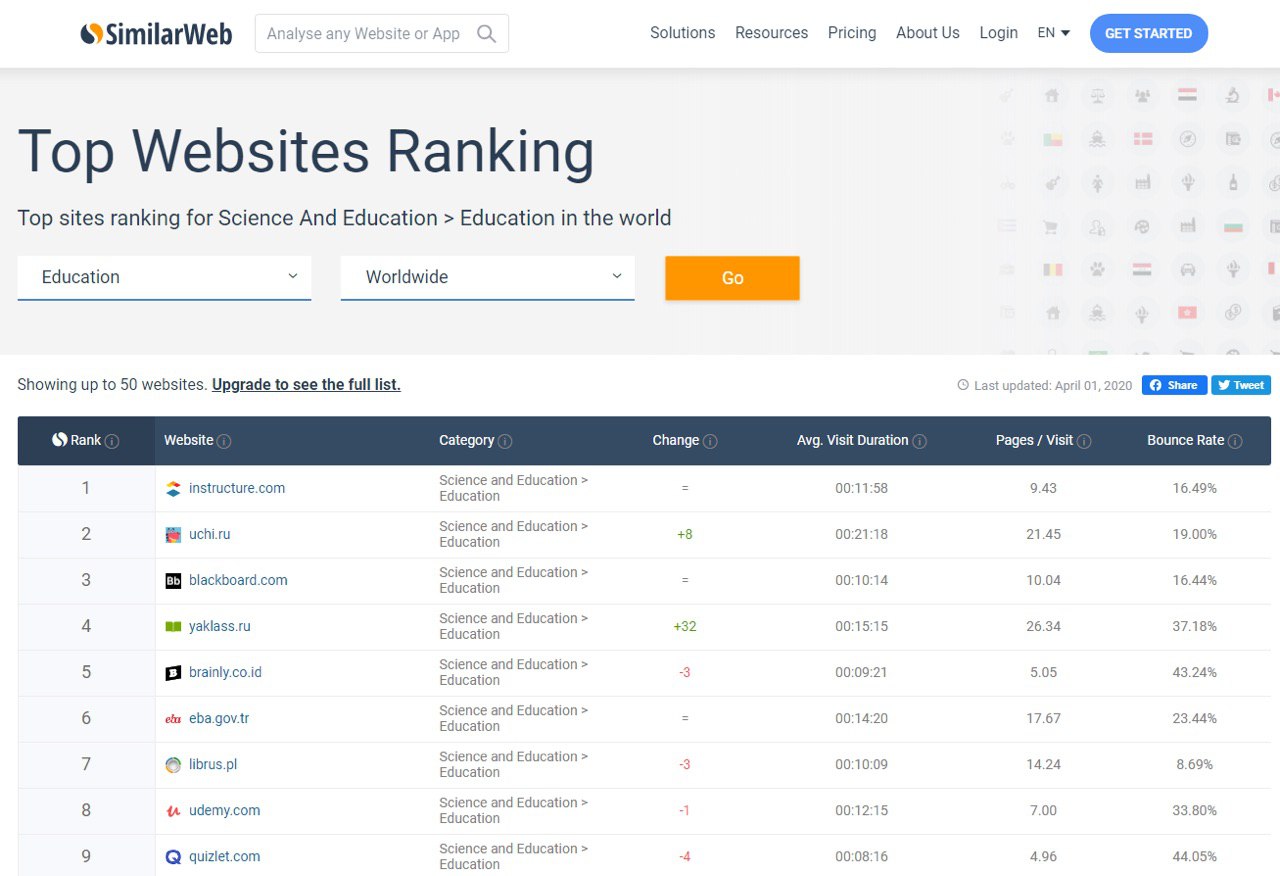This screenshot has width=1280, height=876.
Task: Click the Get Started button
Action: pyautogui.click(x=1148, y=33)
